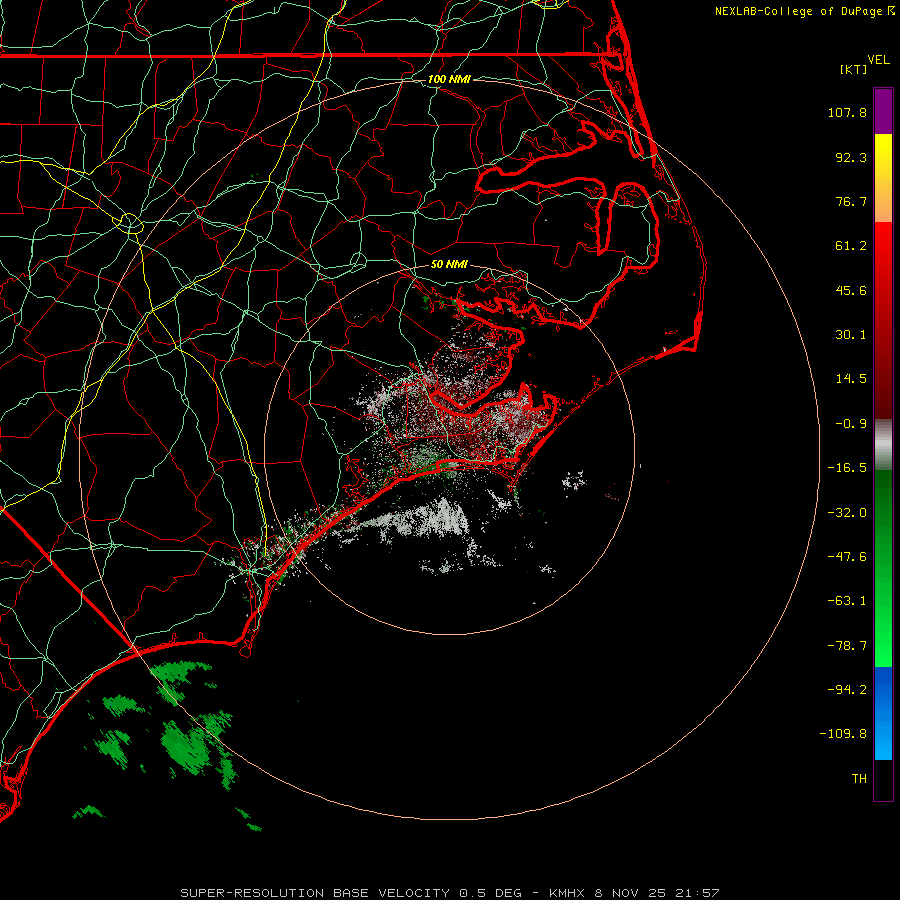Viewport: 900px width, 900px height.
Task: Click the 30.1 scale value
Action: tap(851, 335)
